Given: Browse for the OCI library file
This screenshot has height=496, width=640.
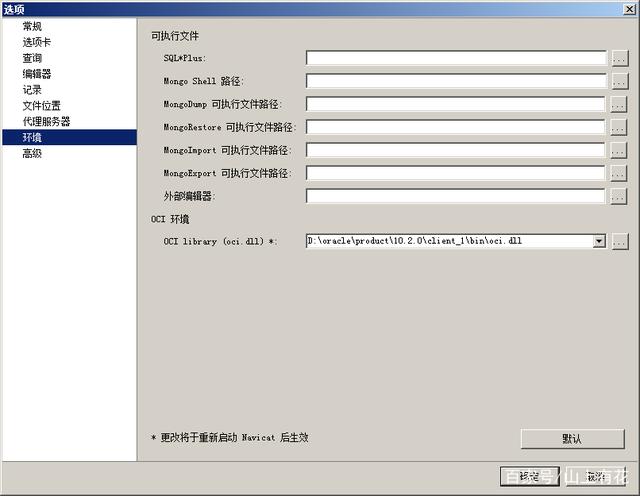Looking at the screenshot, I should pos(620,241).
